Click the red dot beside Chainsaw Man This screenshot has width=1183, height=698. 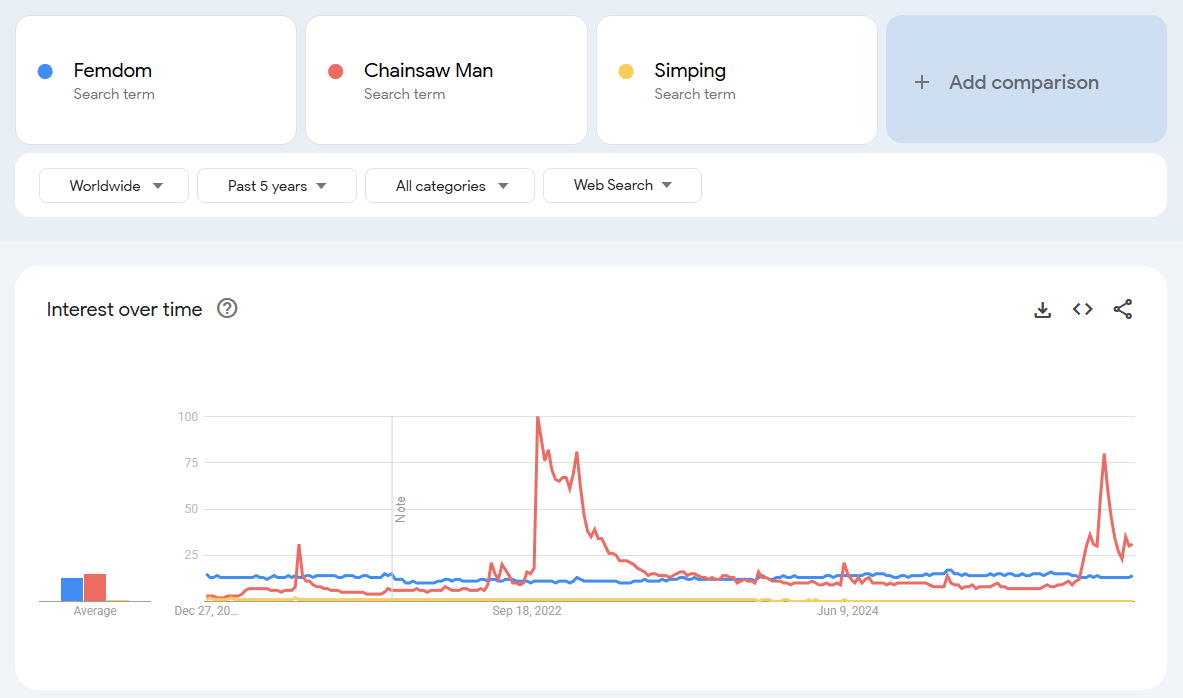(x=336, y=71)
